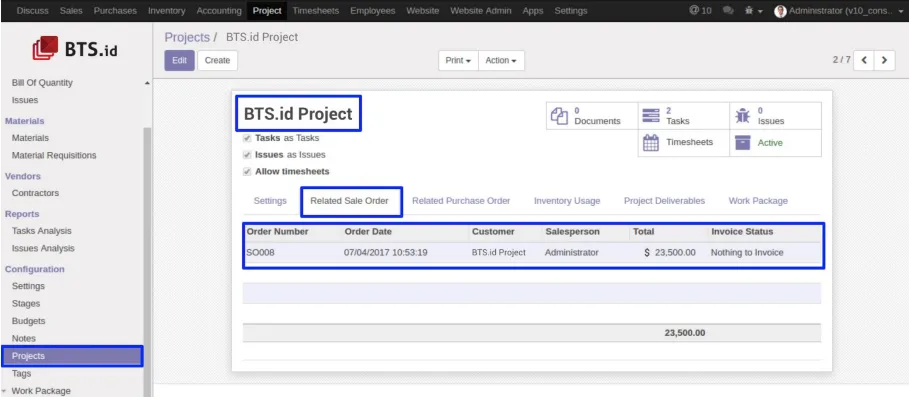Open the Discuss menu
The width and height of the screenshot is (909, 397).
click(32, 10)
